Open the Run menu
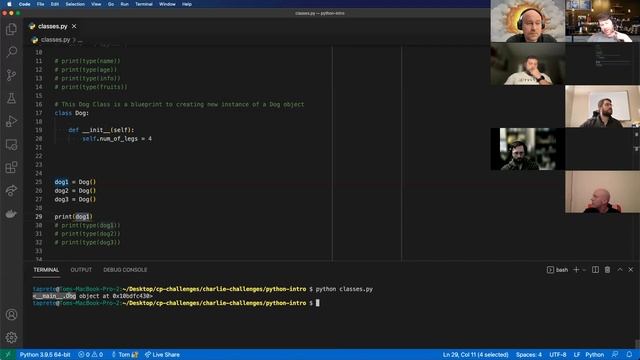The height and width of the screenshot is (360, 640). click(x=124, y=4)
